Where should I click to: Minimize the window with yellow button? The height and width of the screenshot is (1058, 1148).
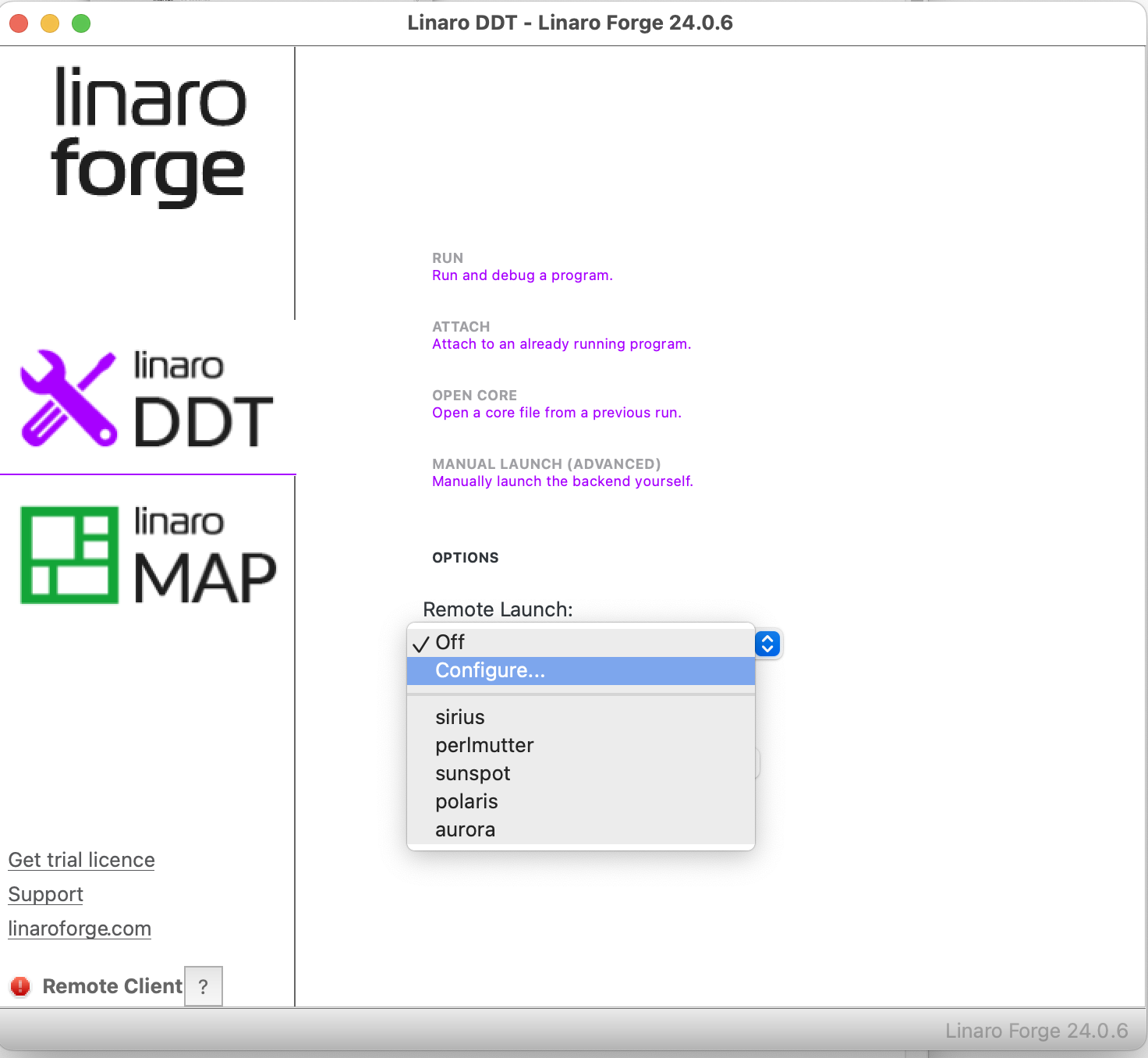coord(50,23)
